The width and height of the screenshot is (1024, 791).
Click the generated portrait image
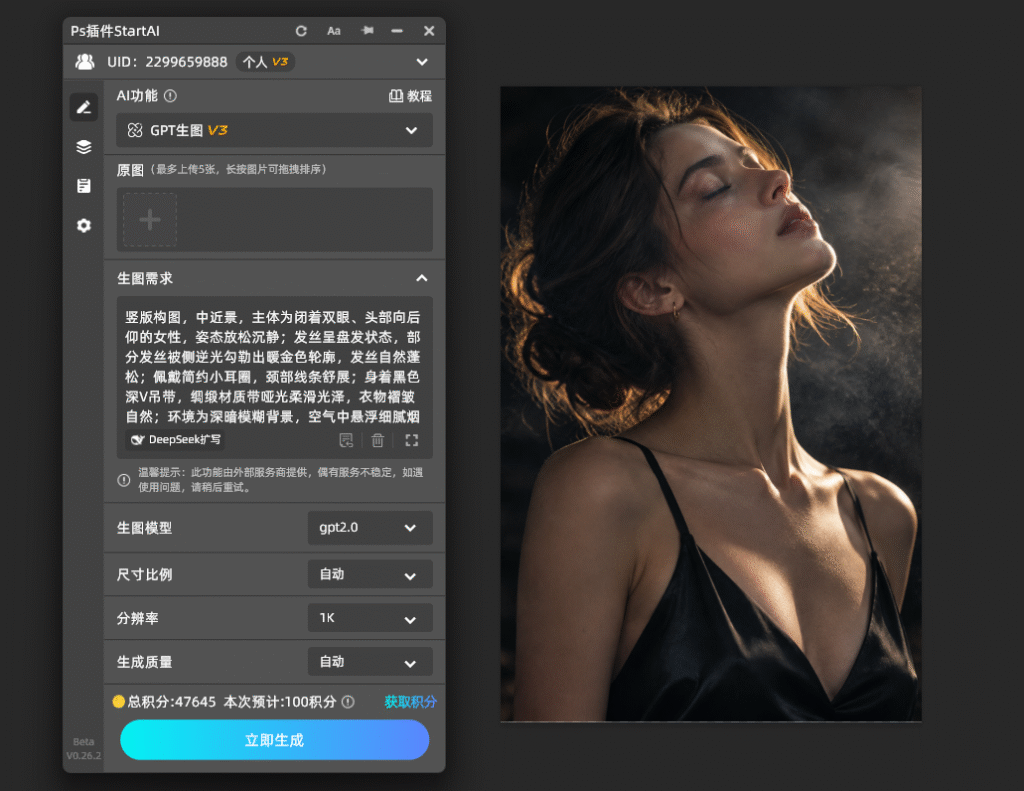tap(711, 404)
